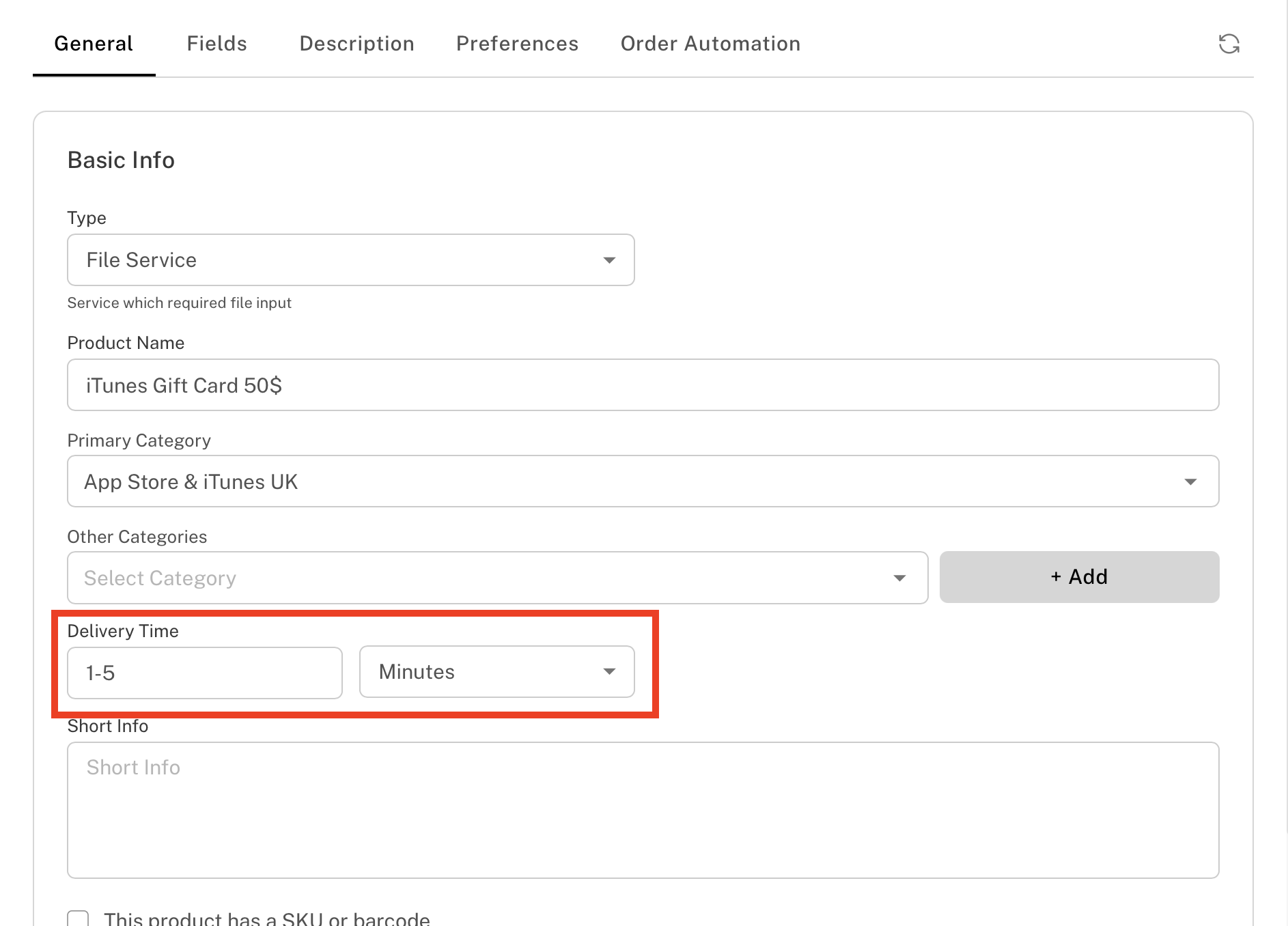Open the Minutes unit dropdown

(497, 672)
